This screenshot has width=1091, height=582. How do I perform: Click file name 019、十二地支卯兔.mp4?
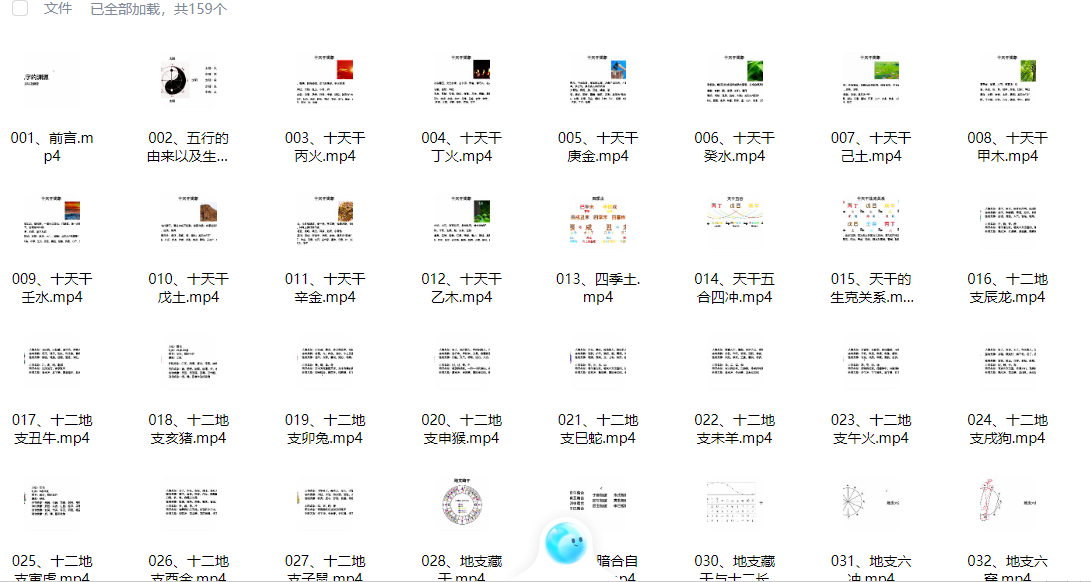[325, 429]
